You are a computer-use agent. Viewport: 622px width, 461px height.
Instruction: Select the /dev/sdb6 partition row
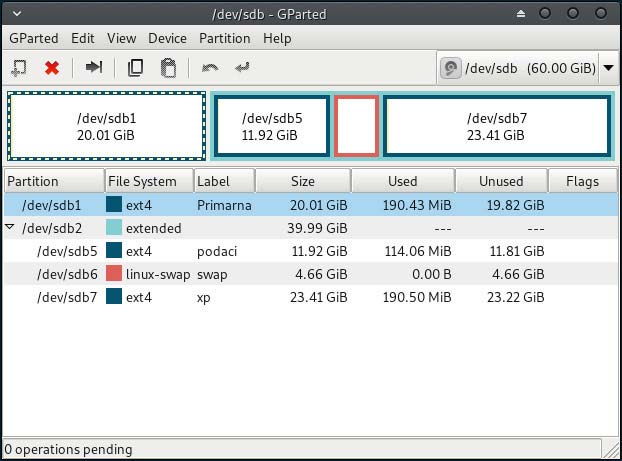point(311,274)
